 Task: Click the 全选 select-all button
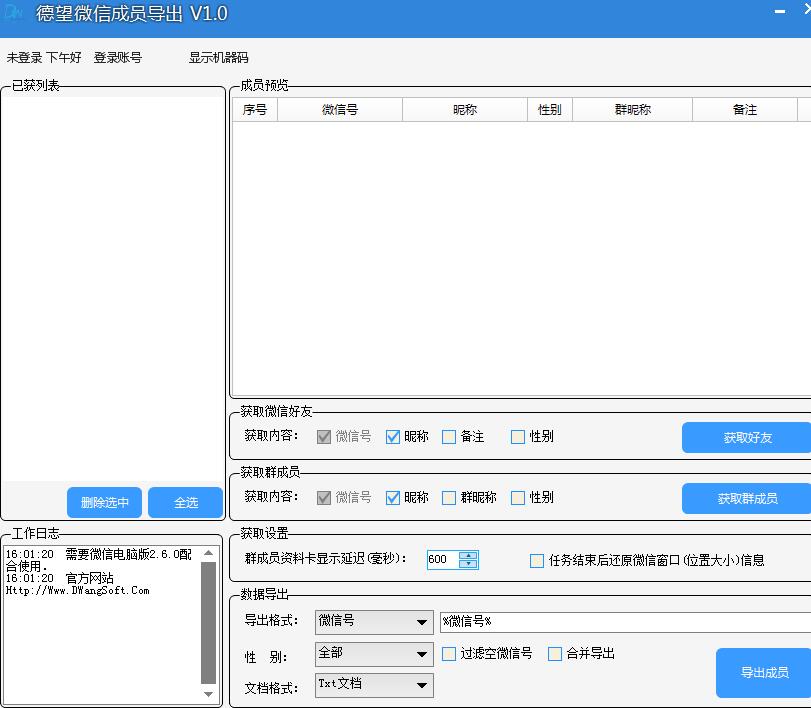pyautogui.click(x=185, y=503)
